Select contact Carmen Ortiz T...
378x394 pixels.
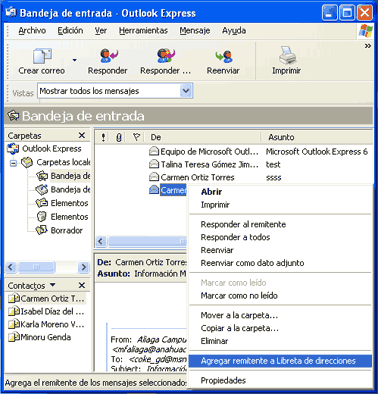click(x=47, y=299)
